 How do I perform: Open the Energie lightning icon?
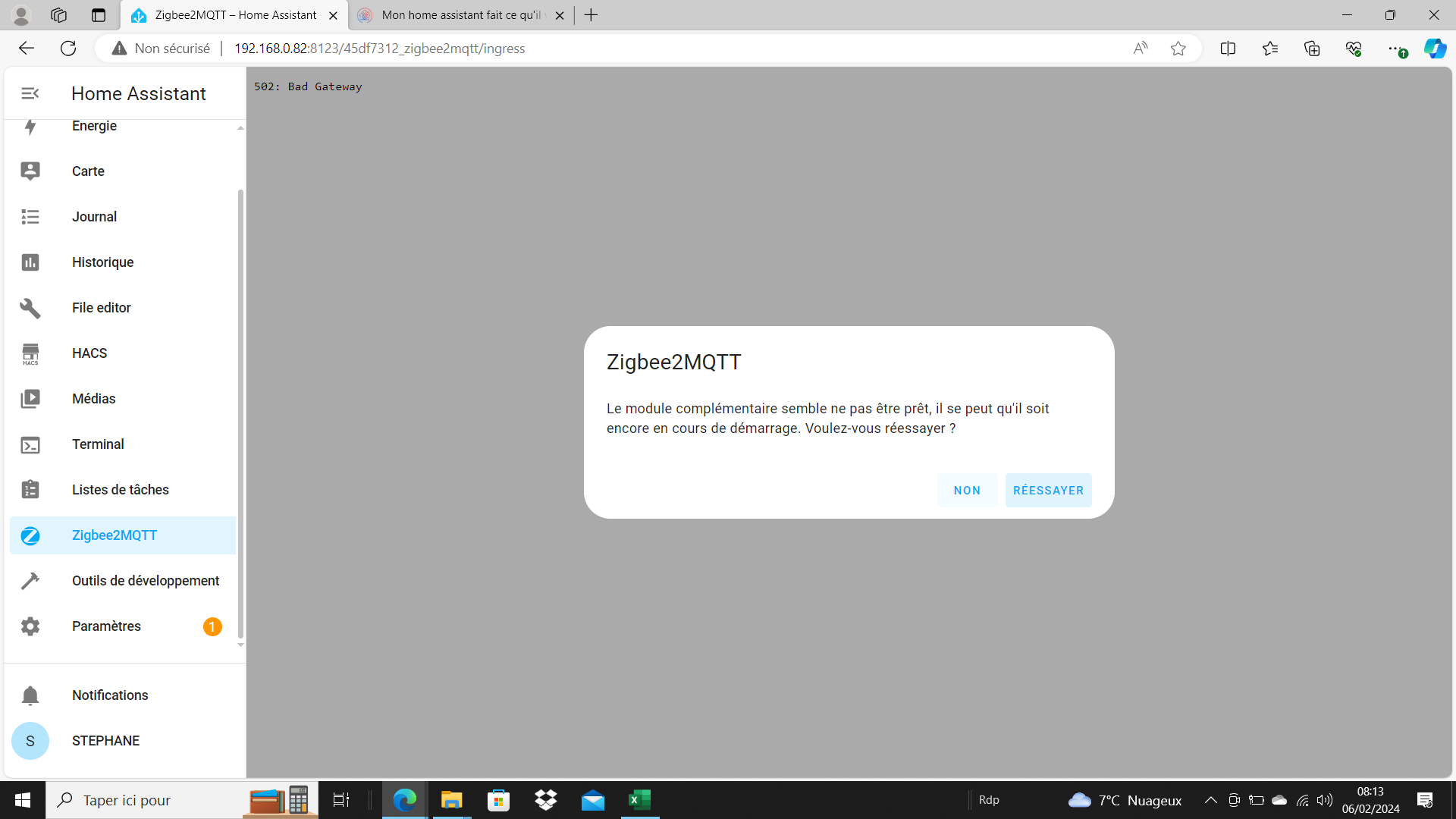click(30, 127)
